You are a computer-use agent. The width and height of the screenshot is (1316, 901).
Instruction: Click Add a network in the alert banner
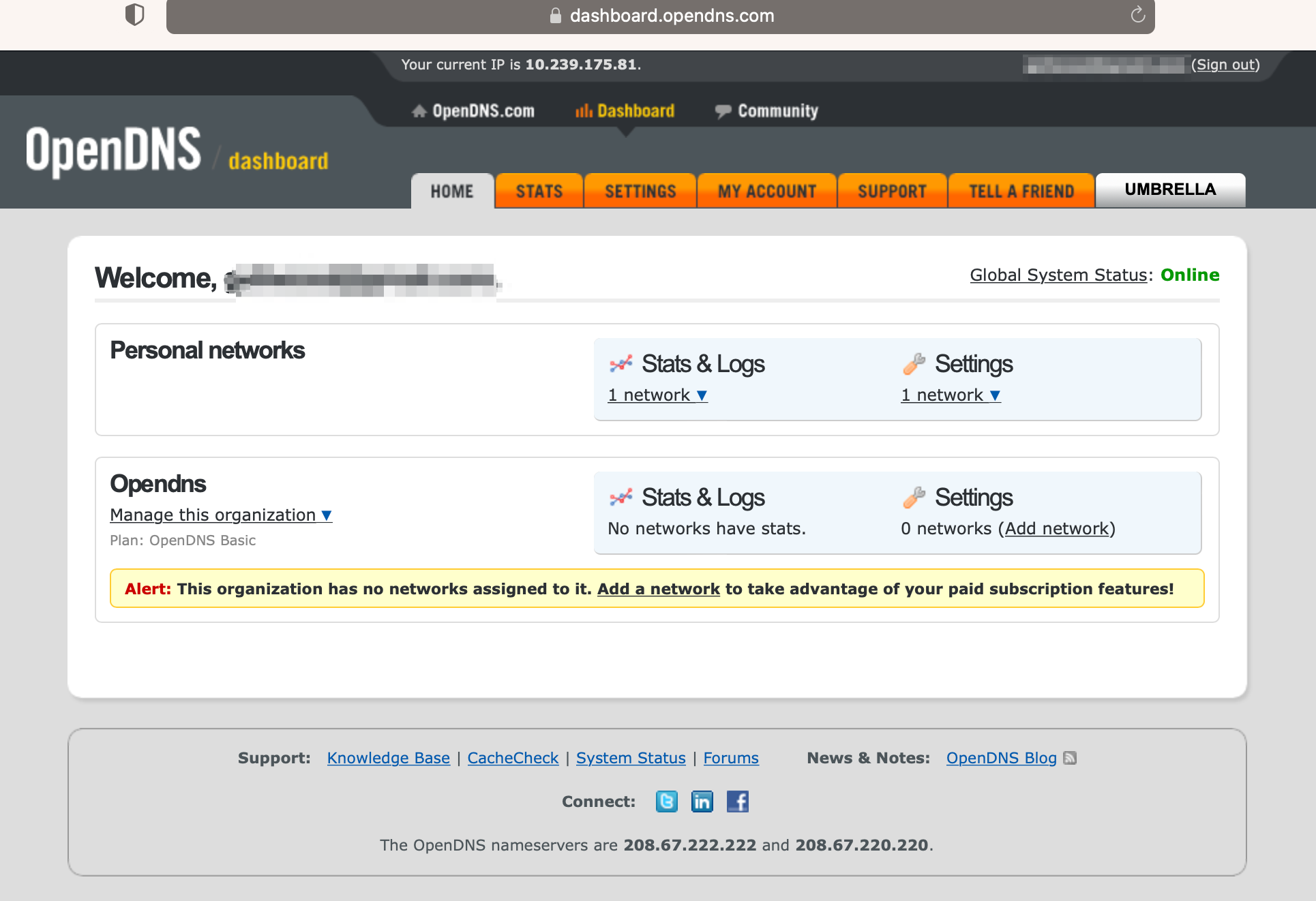coord(659,589)
